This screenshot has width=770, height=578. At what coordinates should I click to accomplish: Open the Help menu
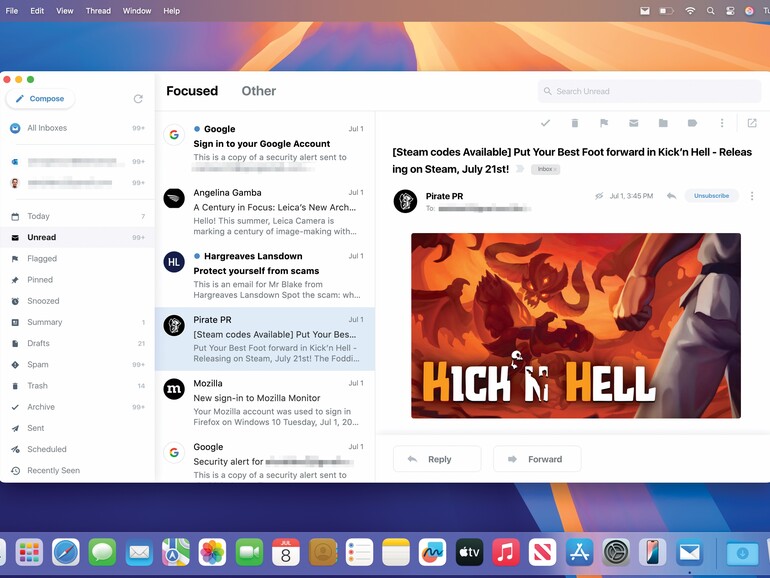(171, 11)
